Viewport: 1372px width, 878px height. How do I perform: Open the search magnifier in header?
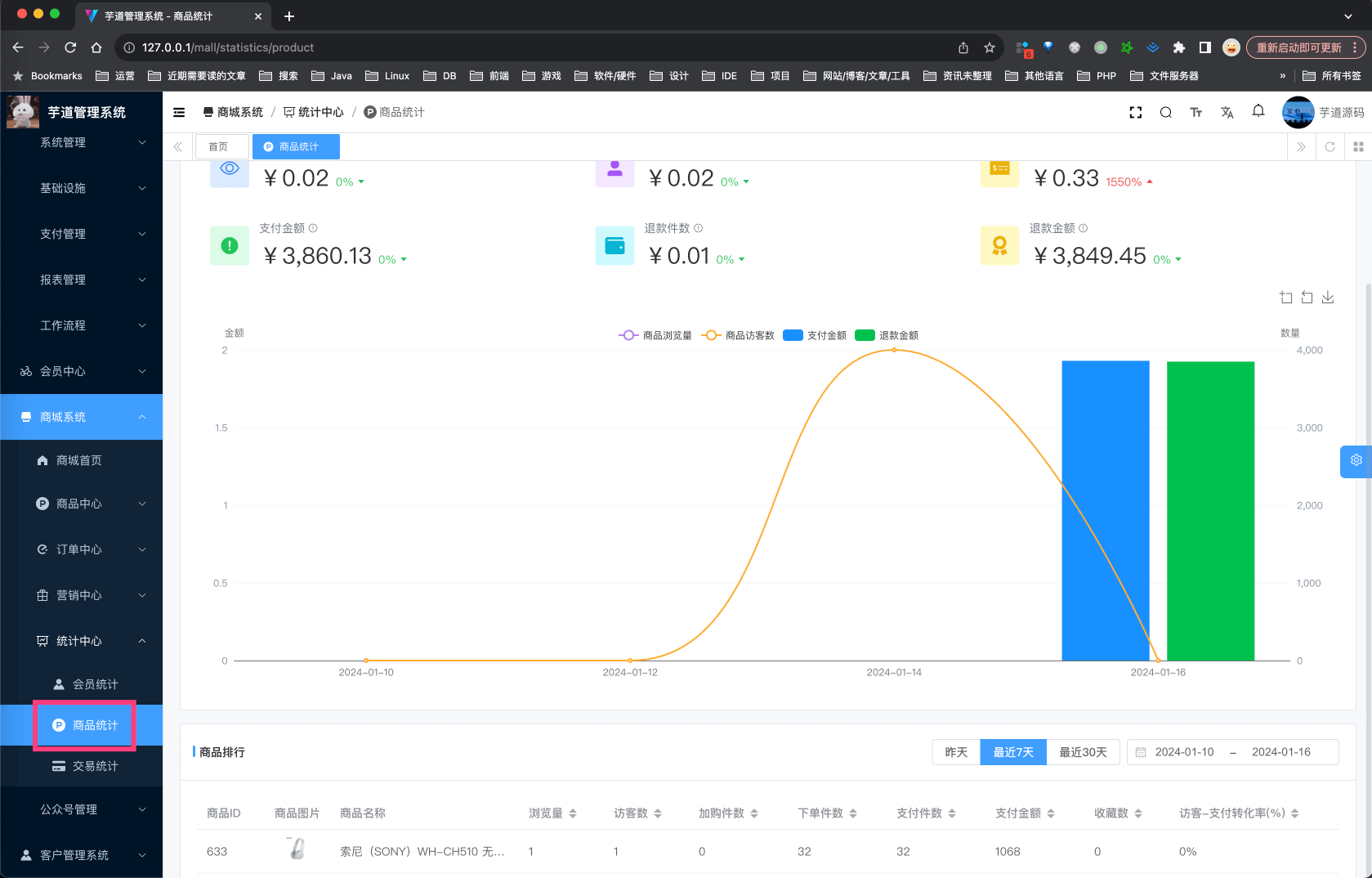(1165, 113)
